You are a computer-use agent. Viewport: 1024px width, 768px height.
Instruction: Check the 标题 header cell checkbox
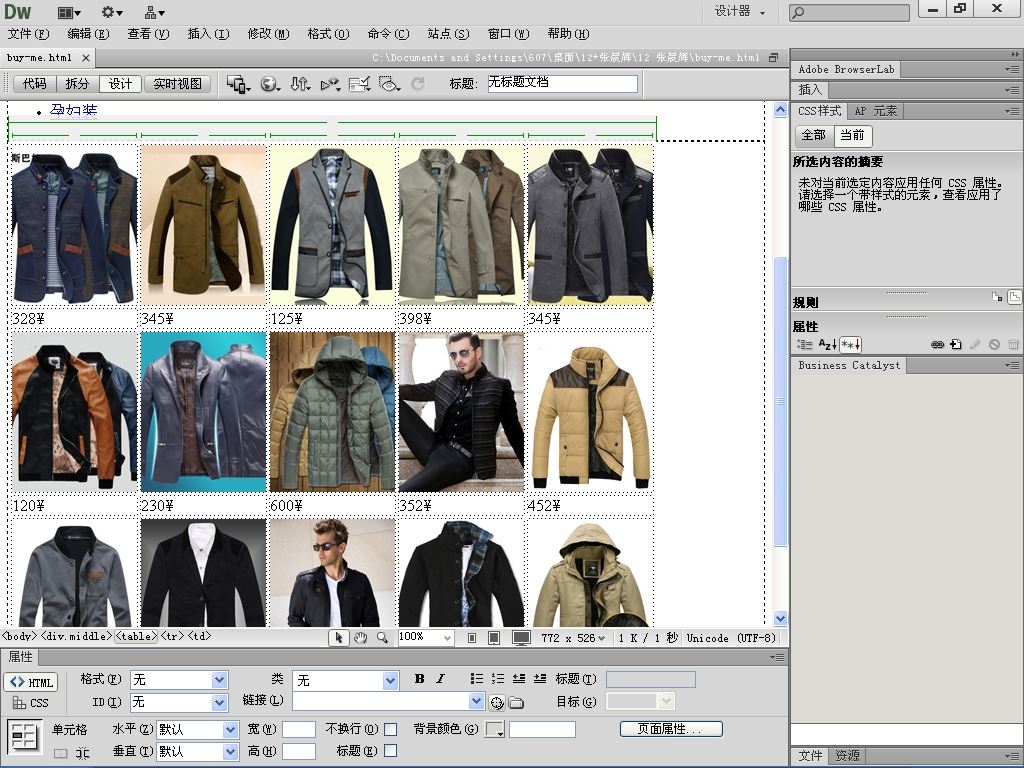pyautogui.click(x=391, y=750)
